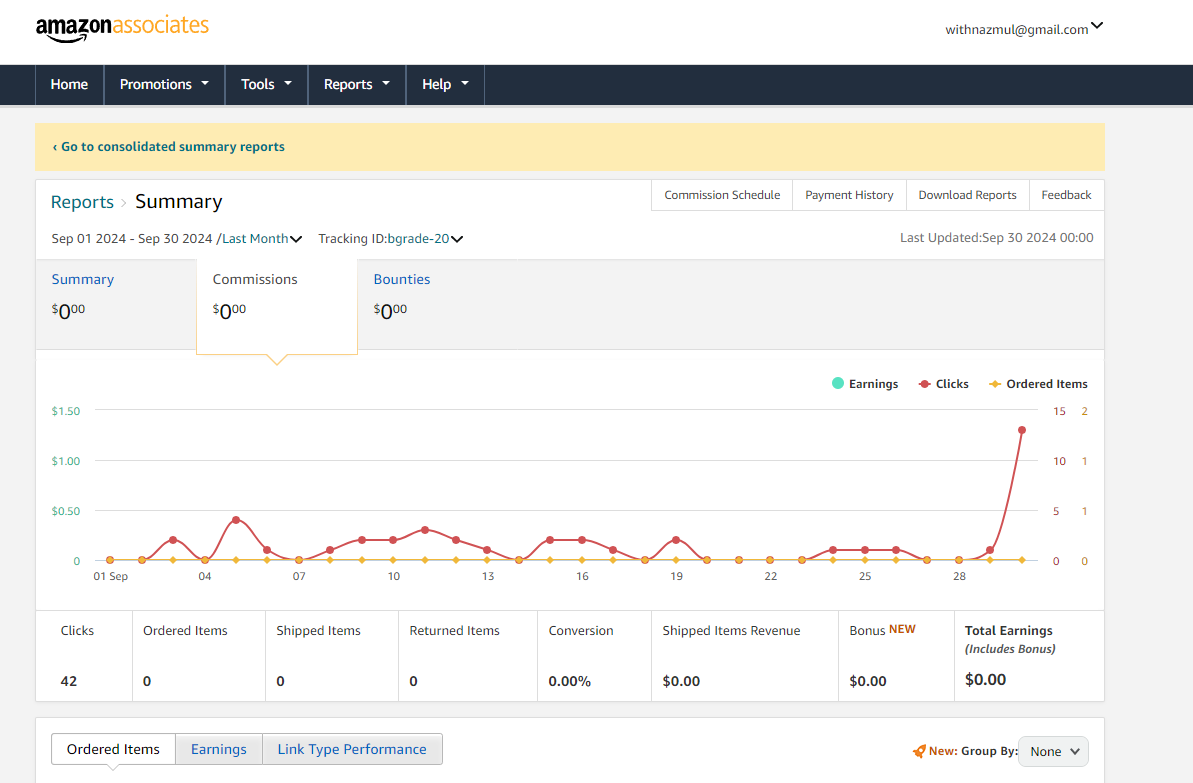Select the Commissions tab
The image size is (1193, 783).
[x=277, y=306]
